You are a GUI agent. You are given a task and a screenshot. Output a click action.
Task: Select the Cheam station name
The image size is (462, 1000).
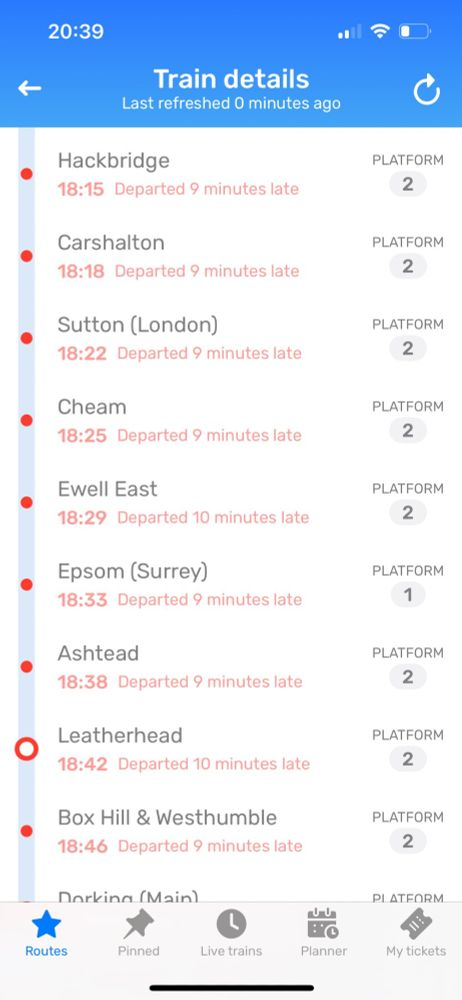[x=92, y=407]
